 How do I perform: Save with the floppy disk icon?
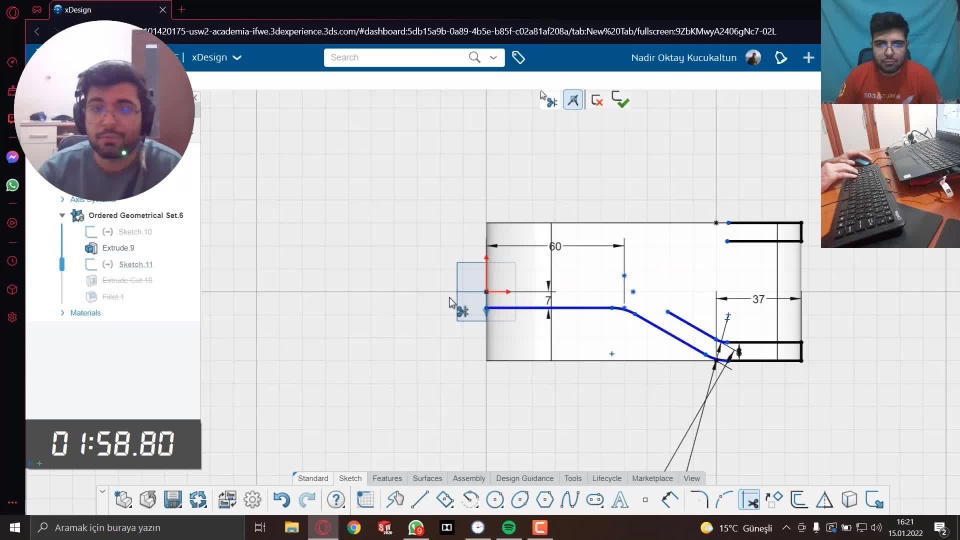click(x=173, y=500)
